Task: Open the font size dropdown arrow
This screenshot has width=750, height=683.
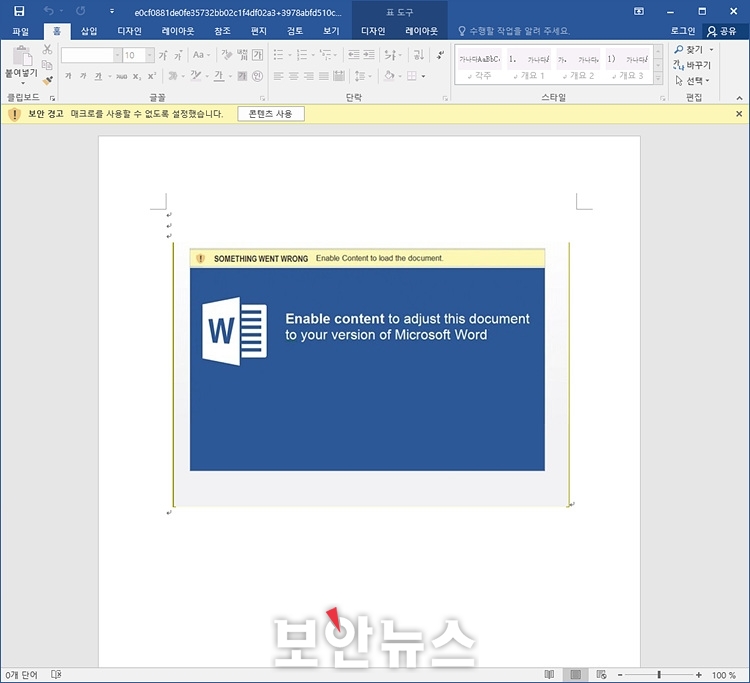Action: tap(150, 55)
